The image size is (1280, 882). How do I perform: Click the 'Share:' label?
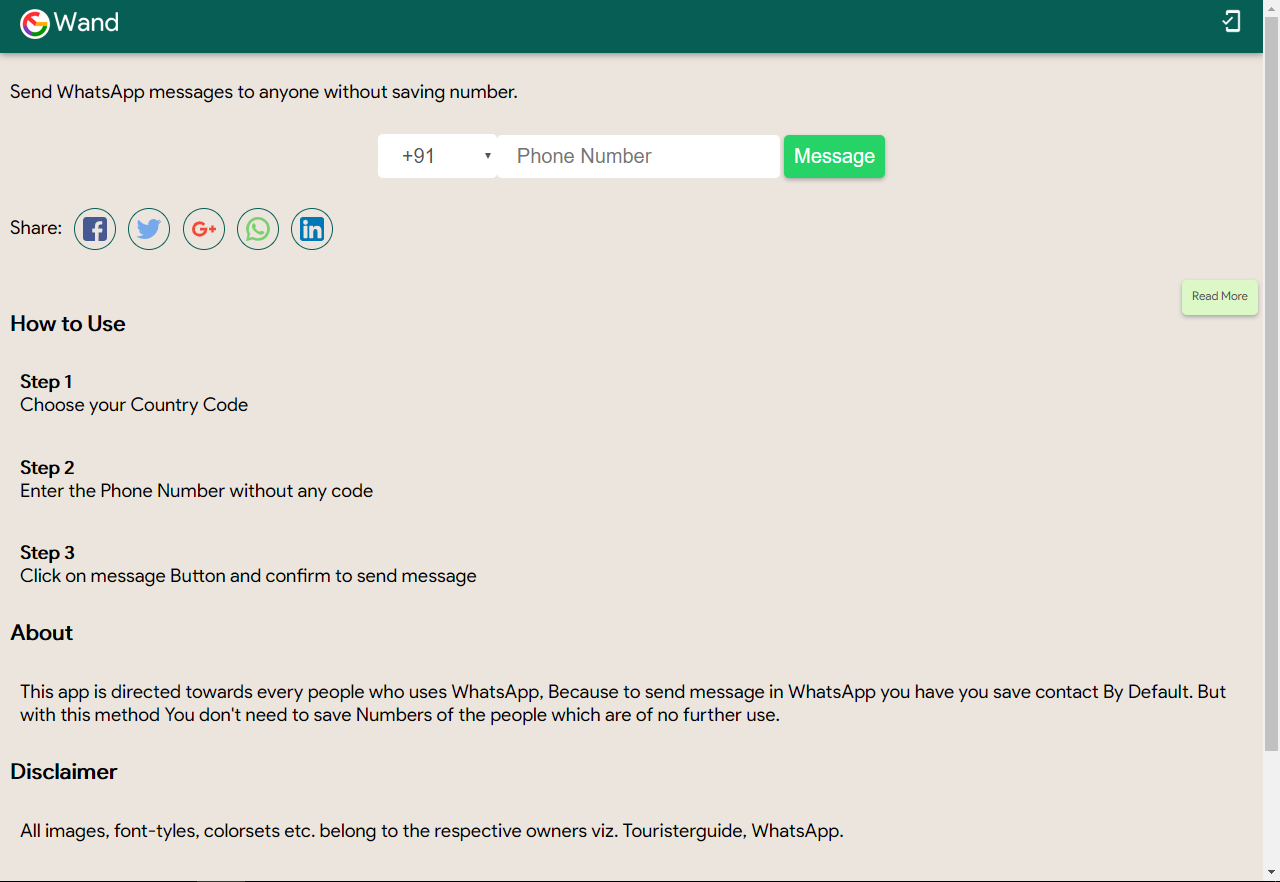(36, 228)
